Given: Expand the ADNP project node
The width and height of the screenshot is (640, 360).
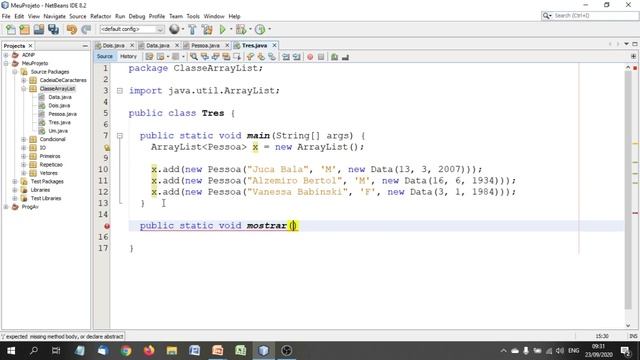Looking at the screenshot, I should pyautogui.click(x=6, y=55).
